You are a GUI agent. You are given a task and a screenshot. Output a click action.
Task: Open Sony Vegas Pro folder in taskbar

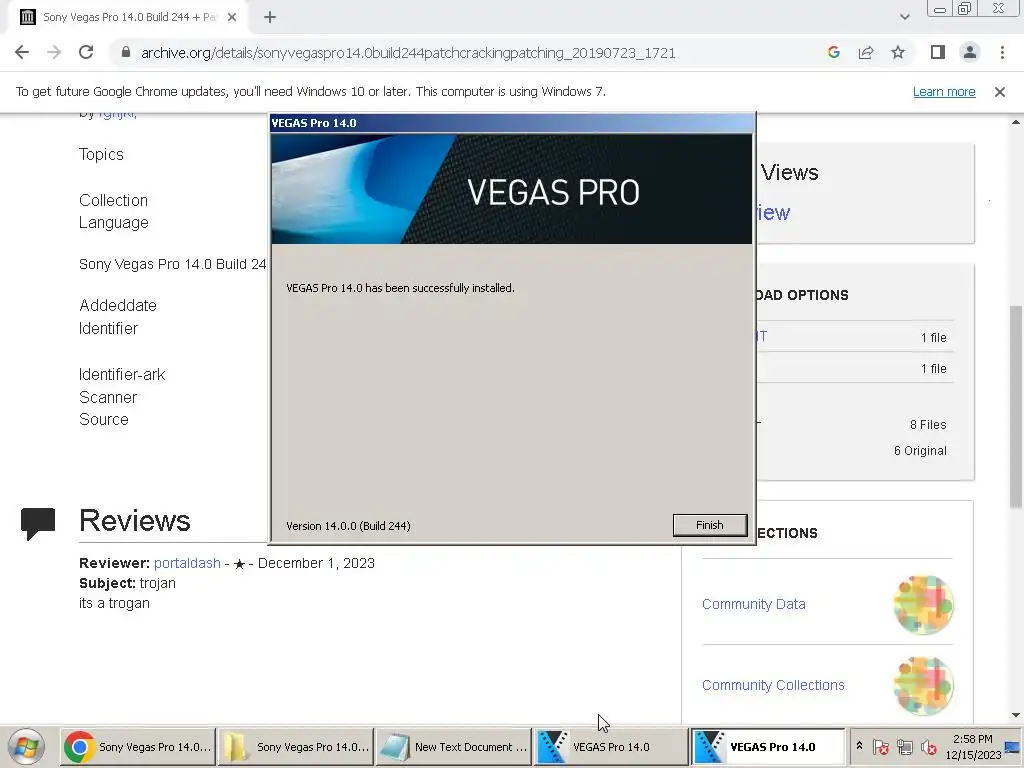pyautogui.click(x=296, y=746)
